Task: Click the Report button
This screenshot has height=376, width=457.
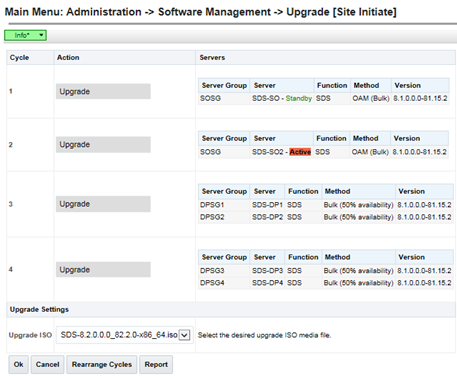Action: [x=156, y=364]
